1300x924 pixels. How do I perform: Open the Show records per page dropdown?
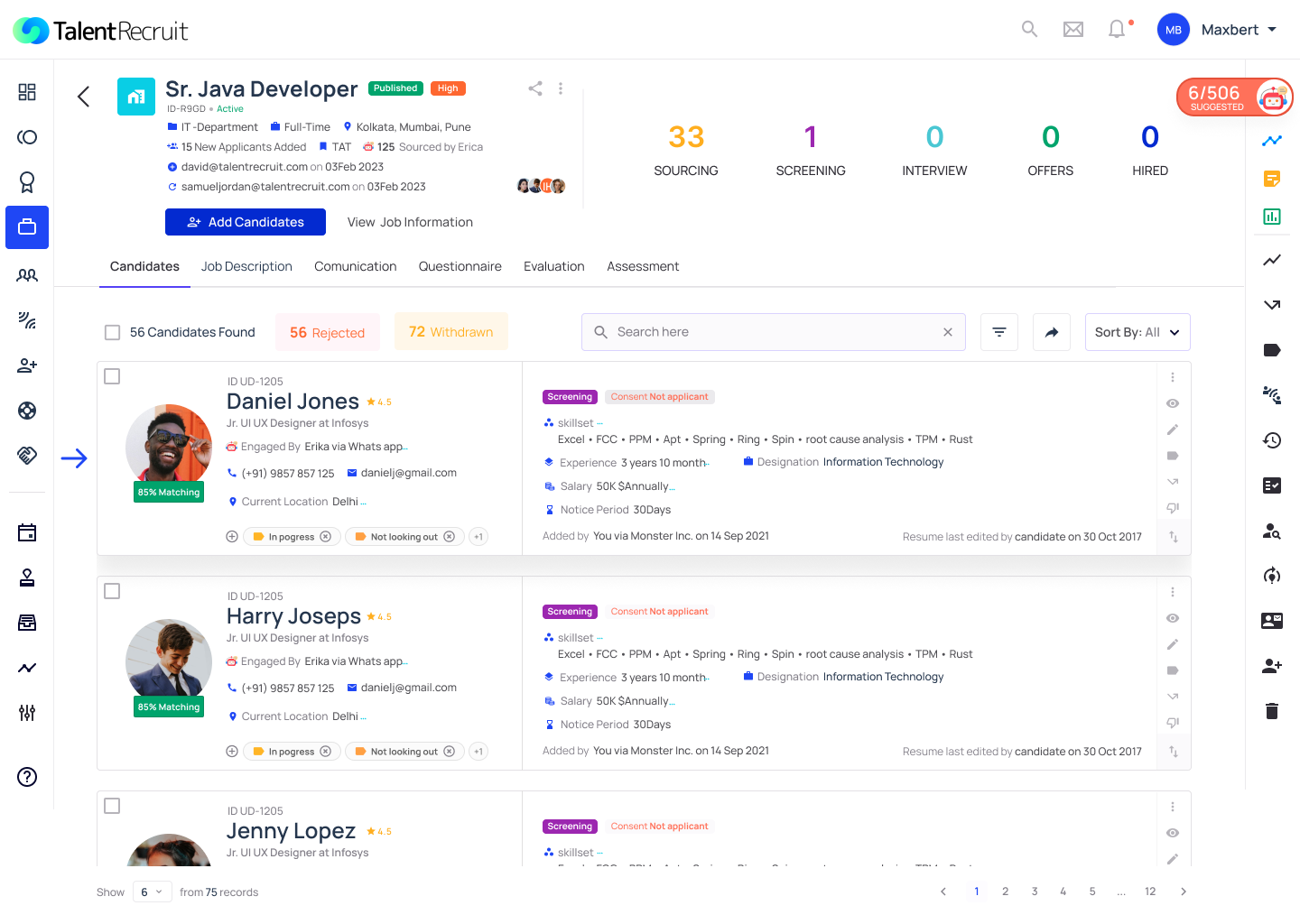pos(152,892)
